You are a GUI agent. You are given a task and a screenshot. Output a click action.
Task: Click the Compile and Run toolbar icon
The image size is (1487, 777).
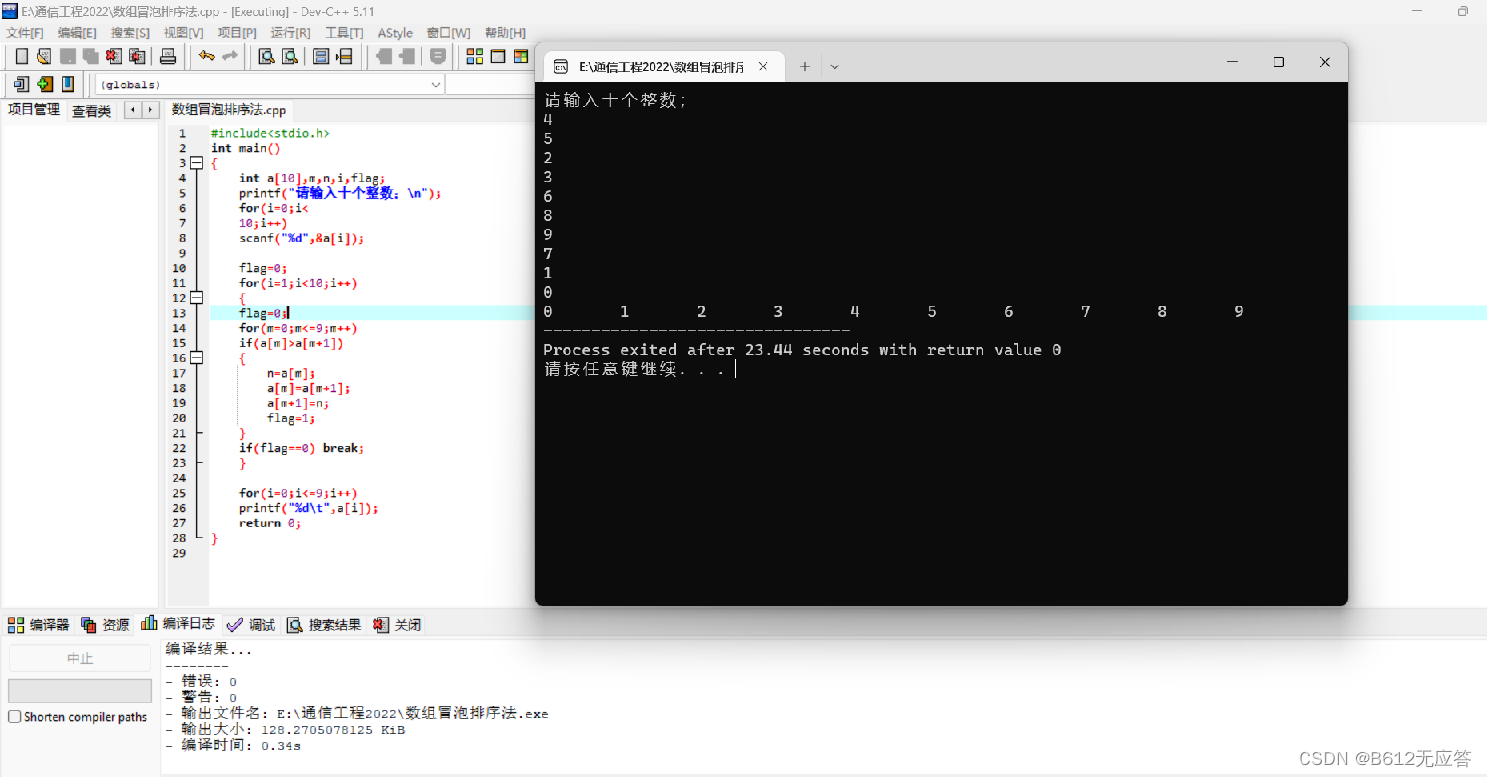[x=521, y=56]
